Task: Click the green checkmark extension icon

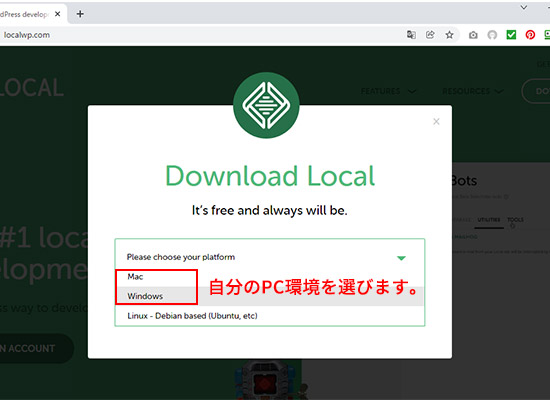Action: (511, 35)
